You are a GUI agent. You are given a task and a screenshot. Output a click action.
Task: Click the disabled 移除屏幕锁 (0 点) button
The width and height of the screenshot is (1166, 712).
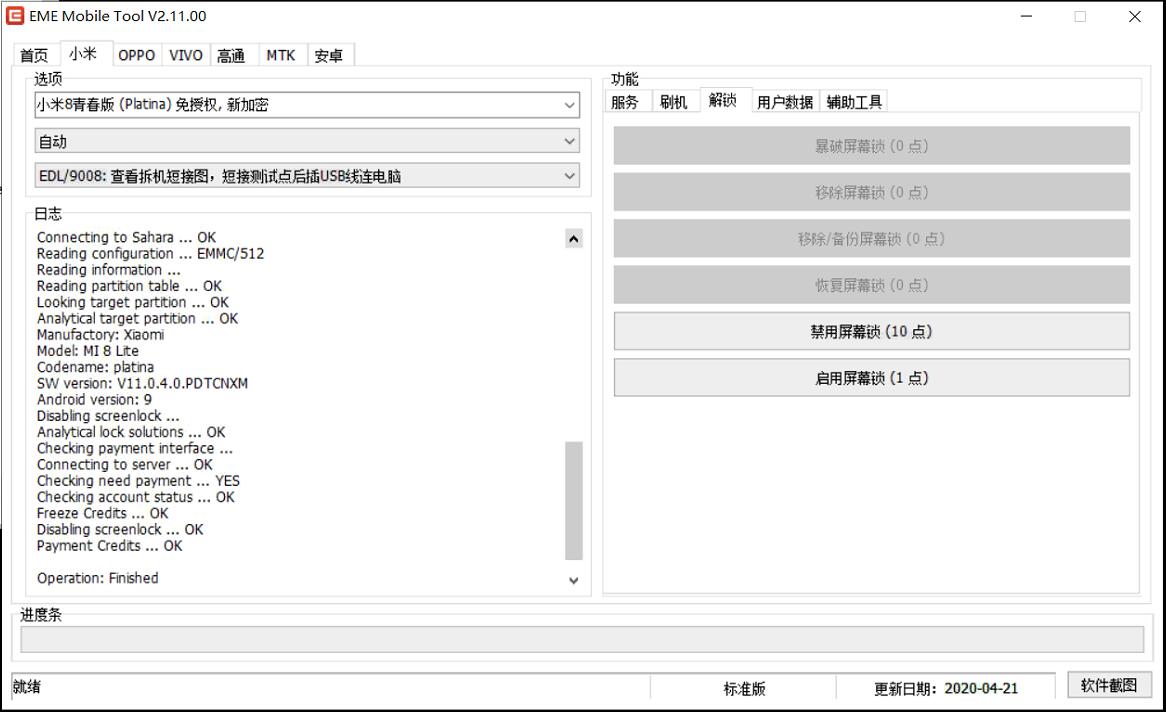872,192
